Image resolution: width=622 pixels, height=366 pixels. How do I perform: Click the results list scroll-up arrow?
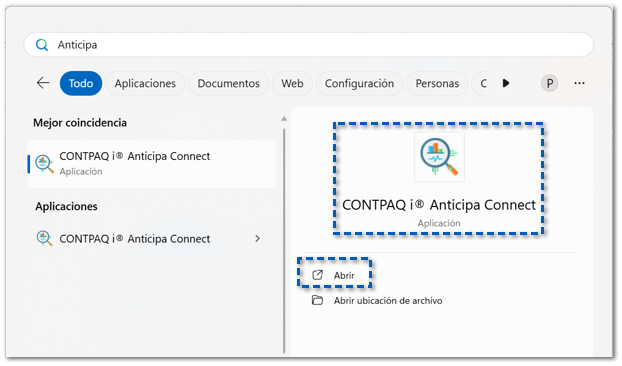point(284,119)
